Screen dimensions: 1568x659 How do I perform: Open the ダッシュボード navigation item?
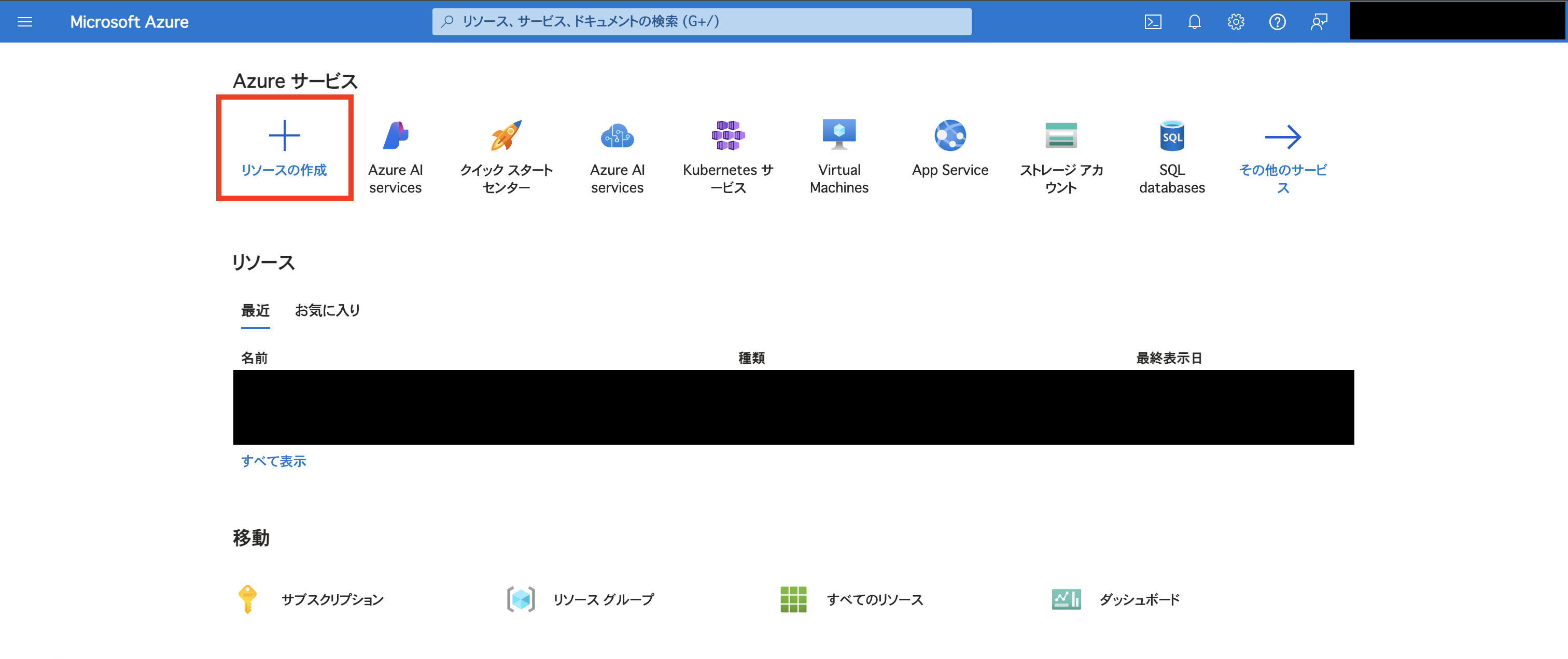(1138, 599)
